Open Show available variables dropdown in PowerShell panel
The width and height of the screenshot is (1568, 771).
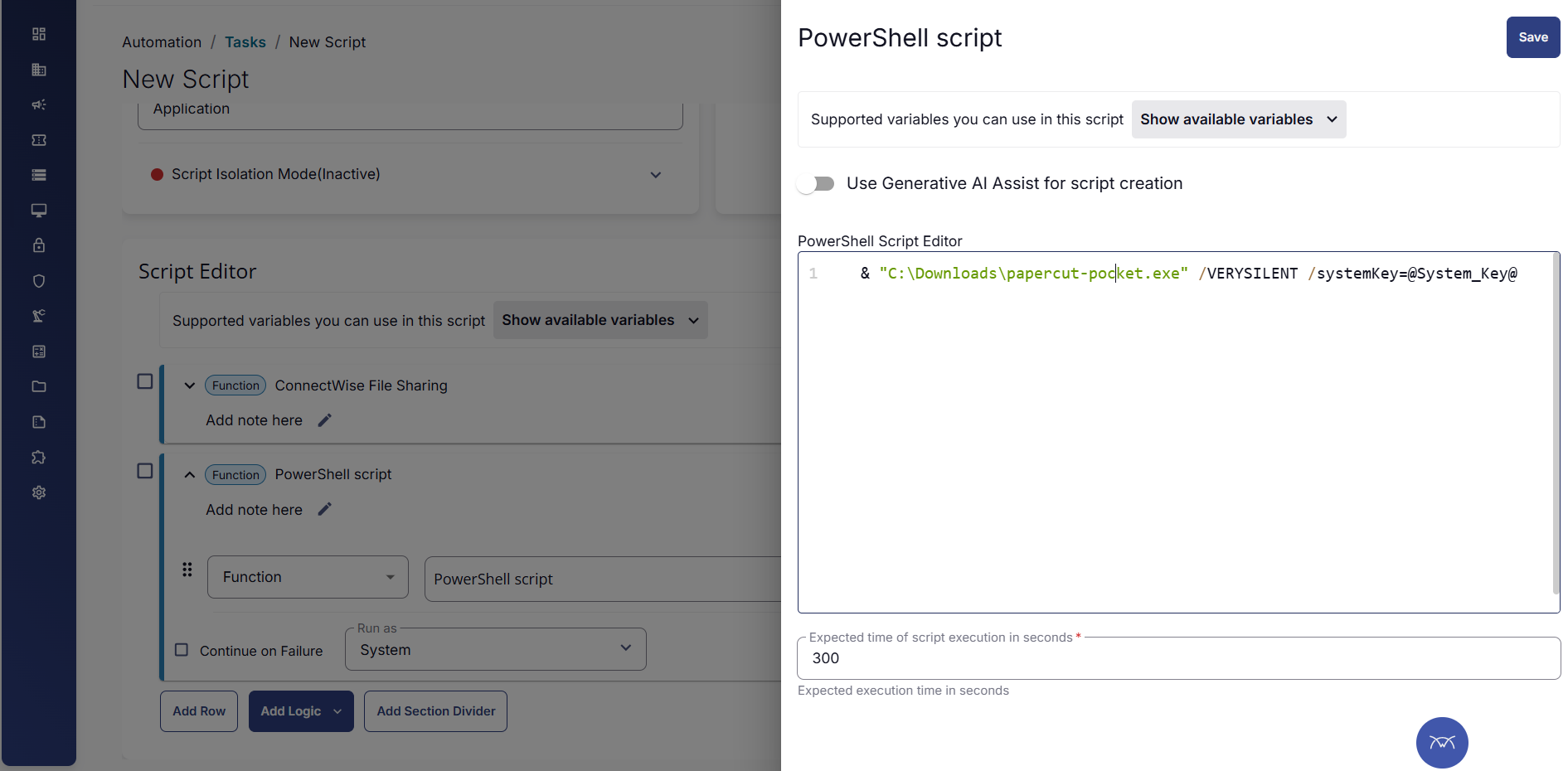[1239, 119]
